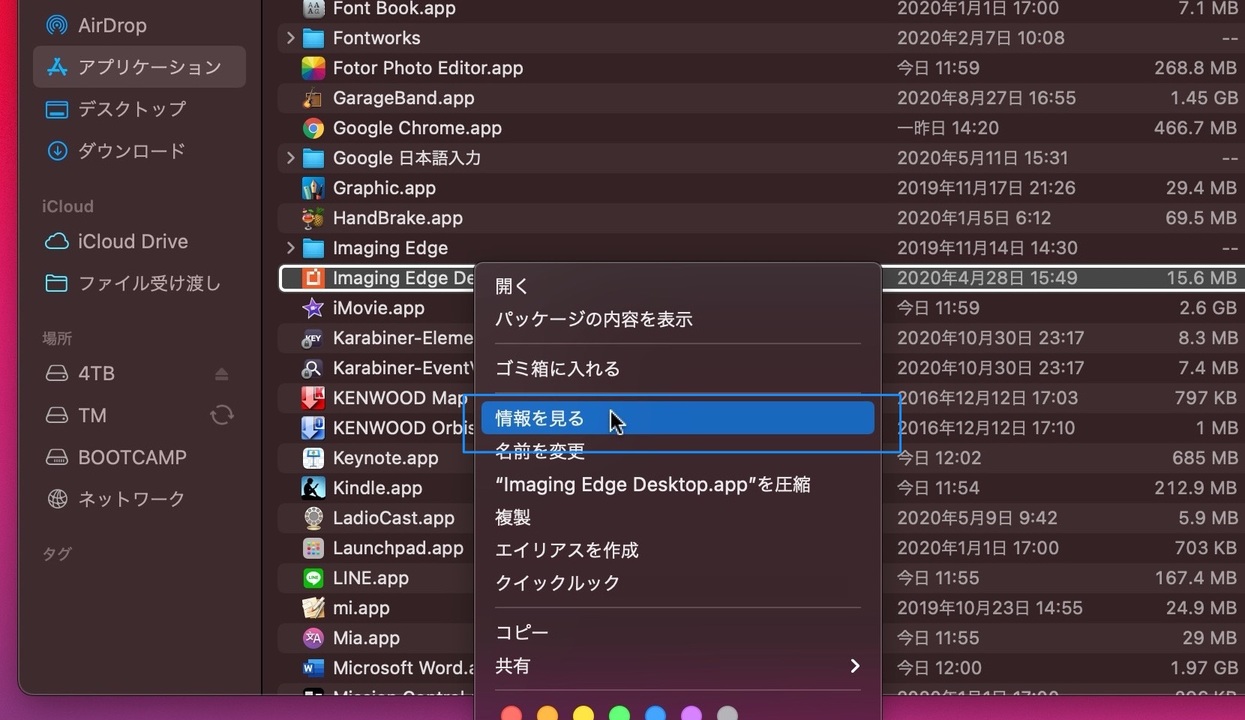The image size is (1245, 720).
Task: Select the Imaging Edge folder name
Action: pyautogui.click(x=390, y=248)
